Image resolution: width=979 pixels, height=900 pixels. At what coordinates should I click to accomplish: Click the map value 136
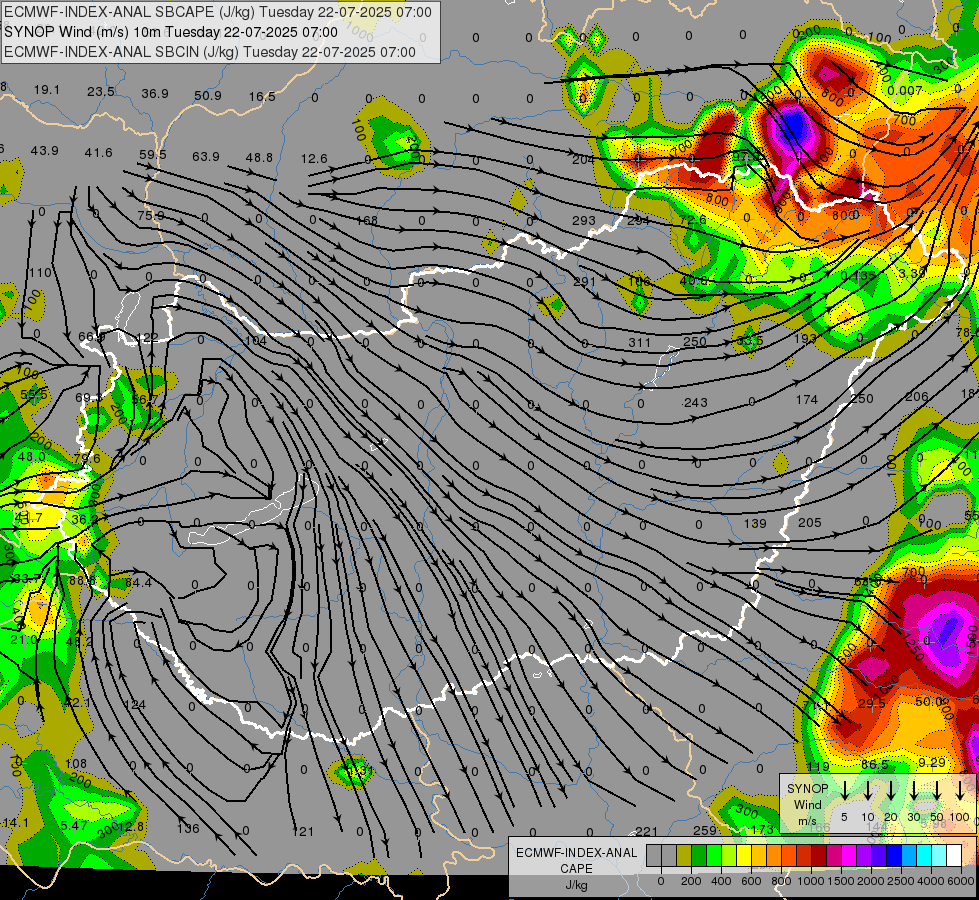pyautogui.click(x=188, y=829)
